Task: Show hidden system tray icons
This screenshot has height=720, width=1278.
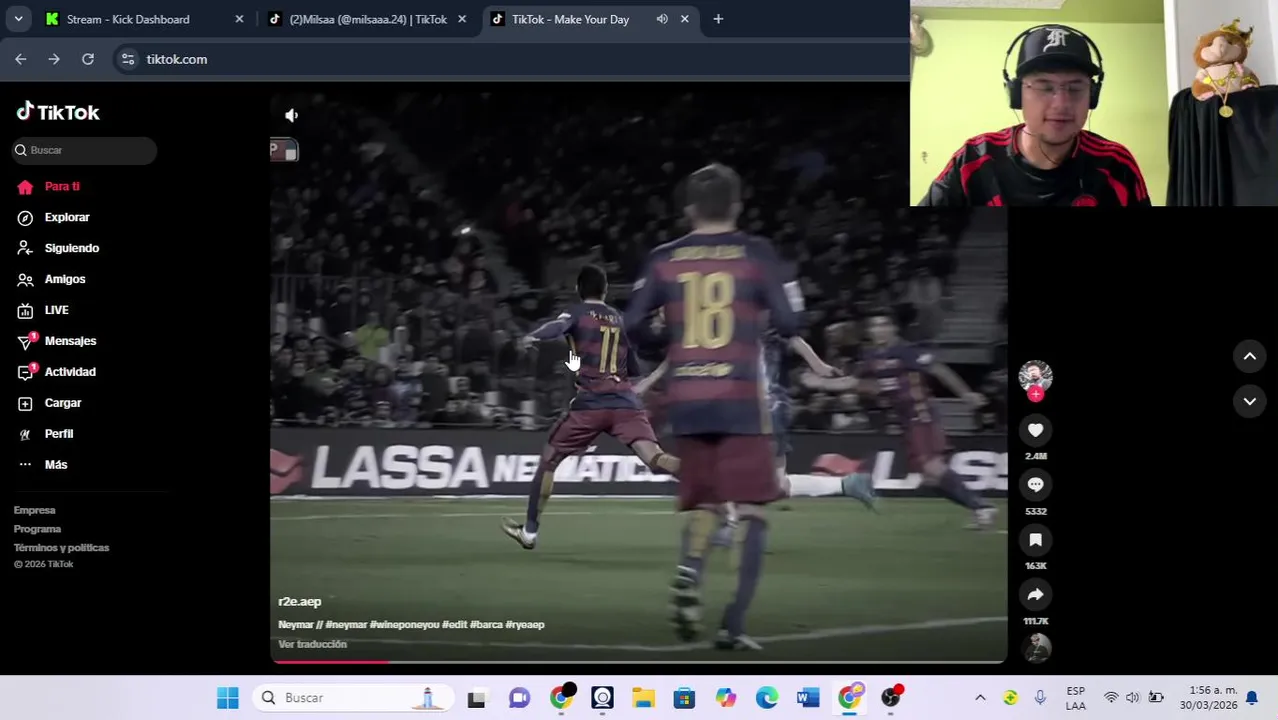Action: 980,698
